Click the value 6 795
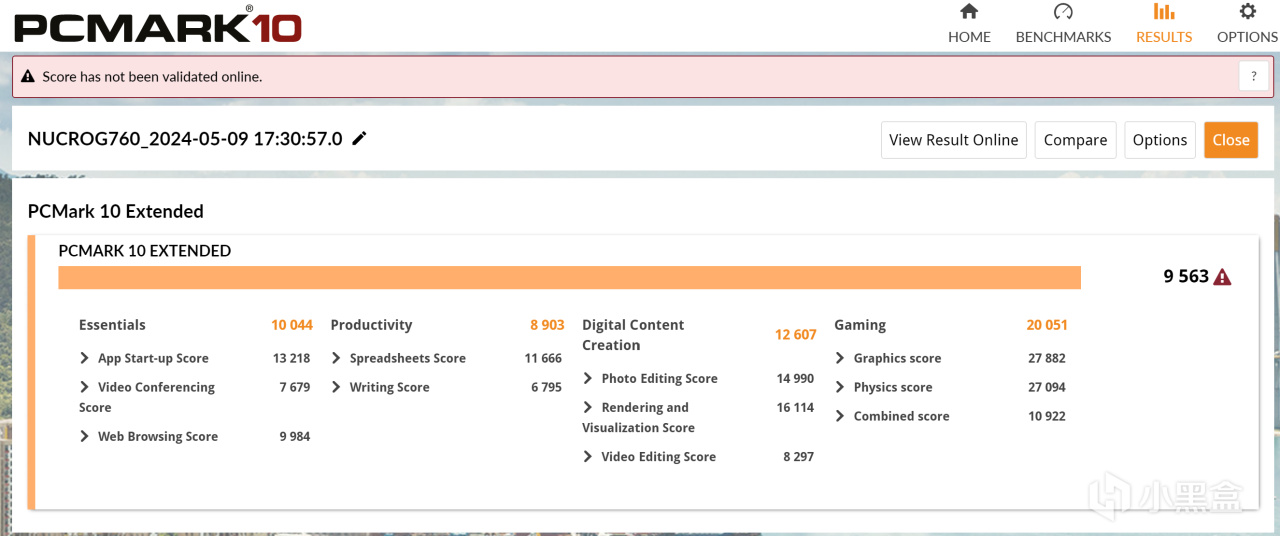This screenshot has width=1280, height=536. (547, 387)
